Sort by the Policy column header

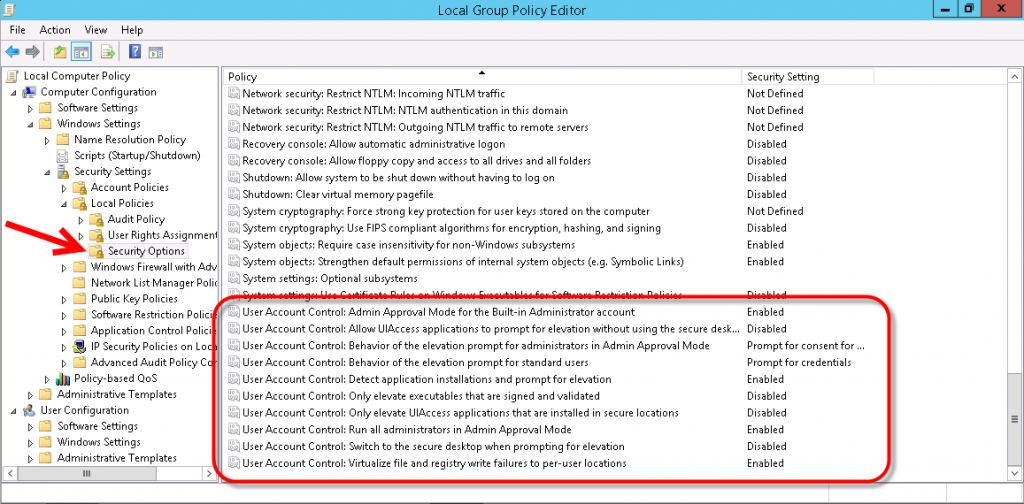[x=483, y=76]
